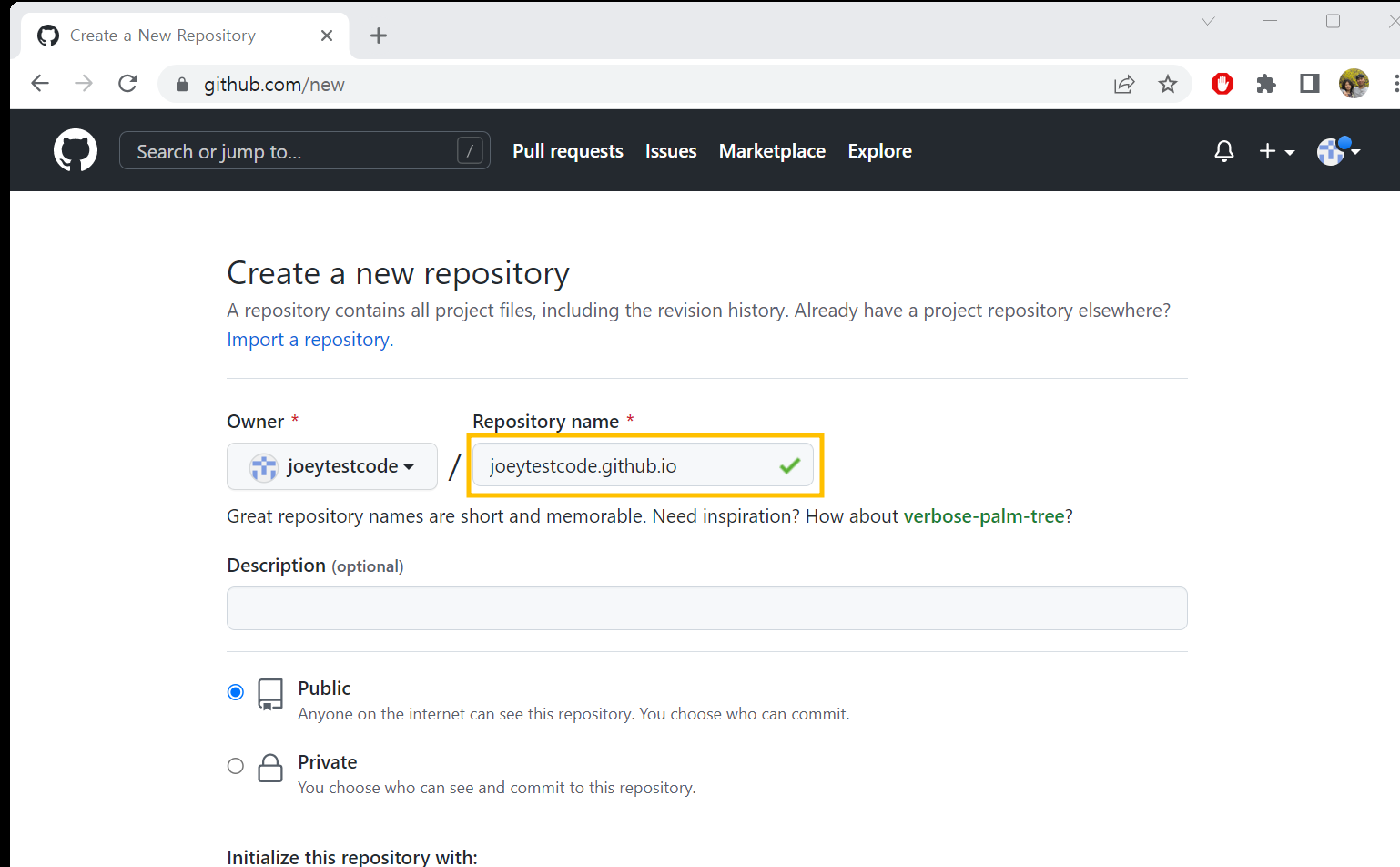Click the Initialize this repository with heading

pyautogui.click(x=352, y=857)
